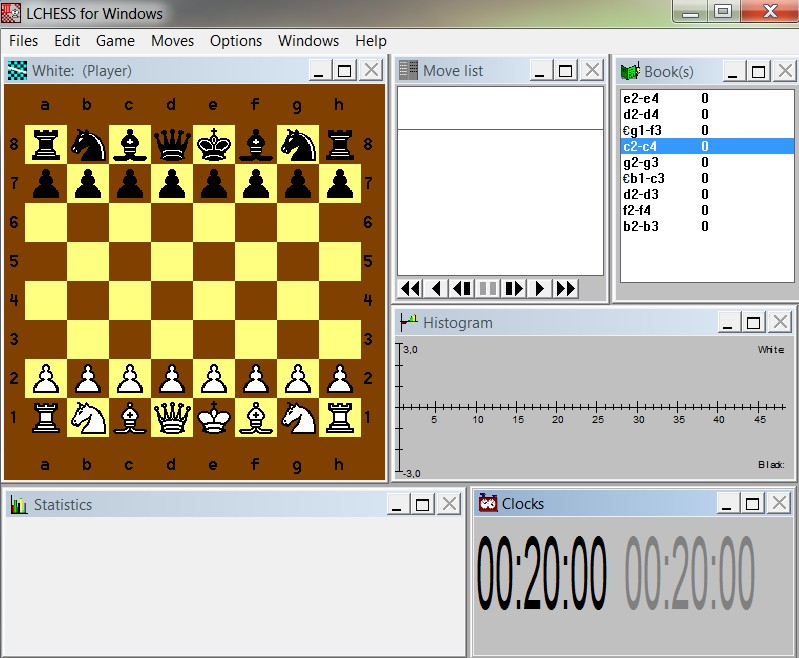
Task: Open the Files menu
Action: click(x=23, y=41)
